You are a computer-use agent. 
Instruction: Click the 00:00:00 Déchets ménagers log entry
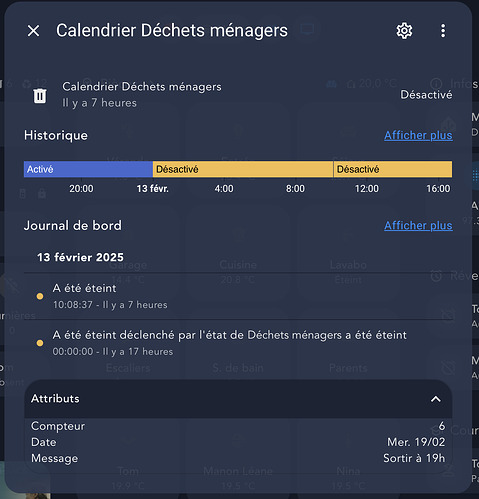[x=238, y=343]
